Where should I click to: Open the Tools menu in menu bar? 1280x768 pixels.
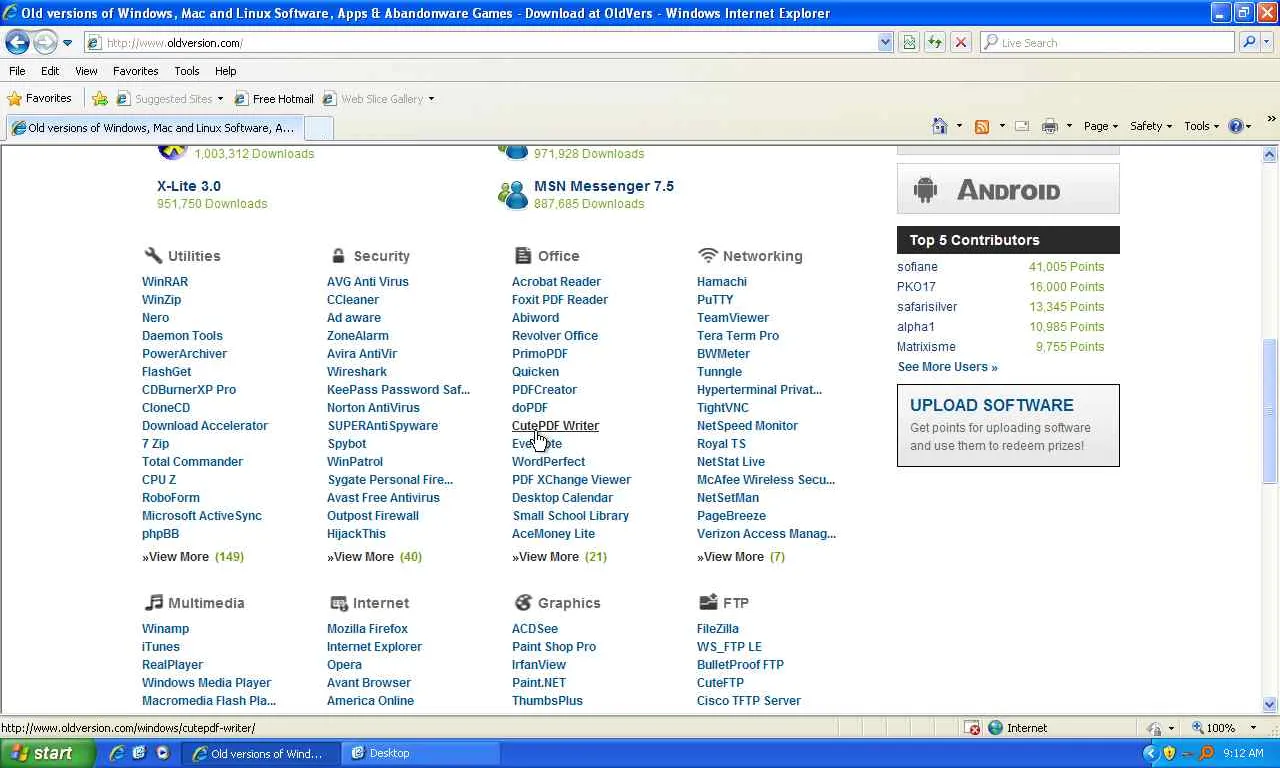click(x=187, y=71)
